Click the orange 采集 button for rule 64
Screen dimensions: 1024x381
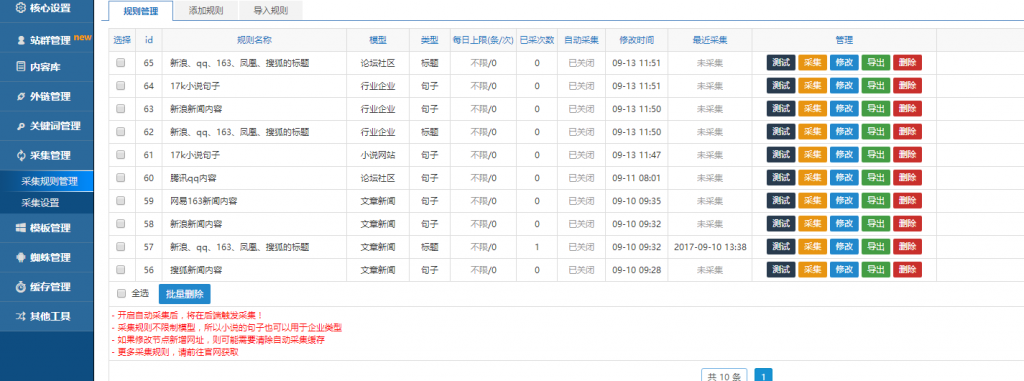click(812, 86)
